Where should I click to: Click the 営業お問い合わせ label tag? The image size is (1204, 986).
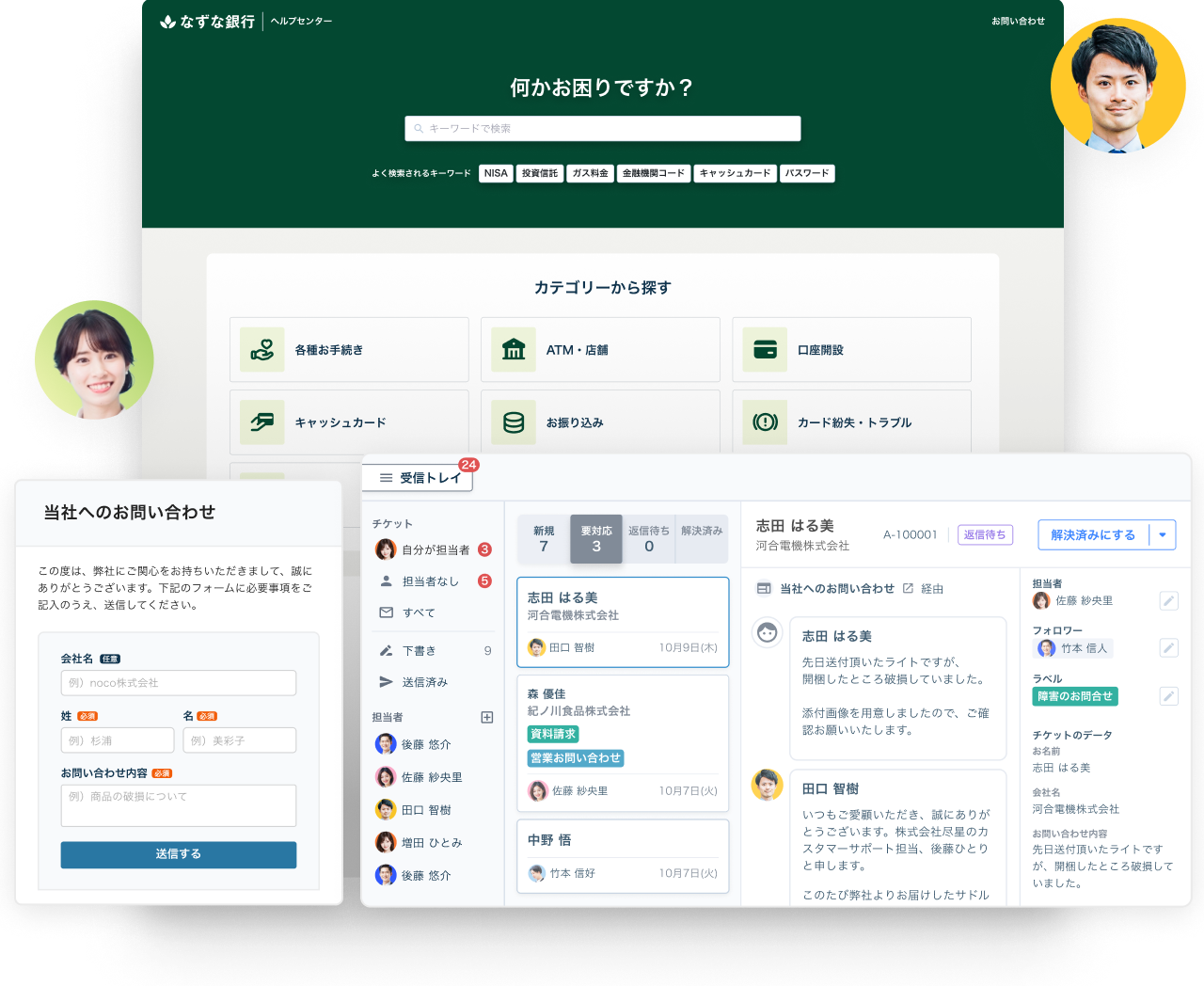576,758
